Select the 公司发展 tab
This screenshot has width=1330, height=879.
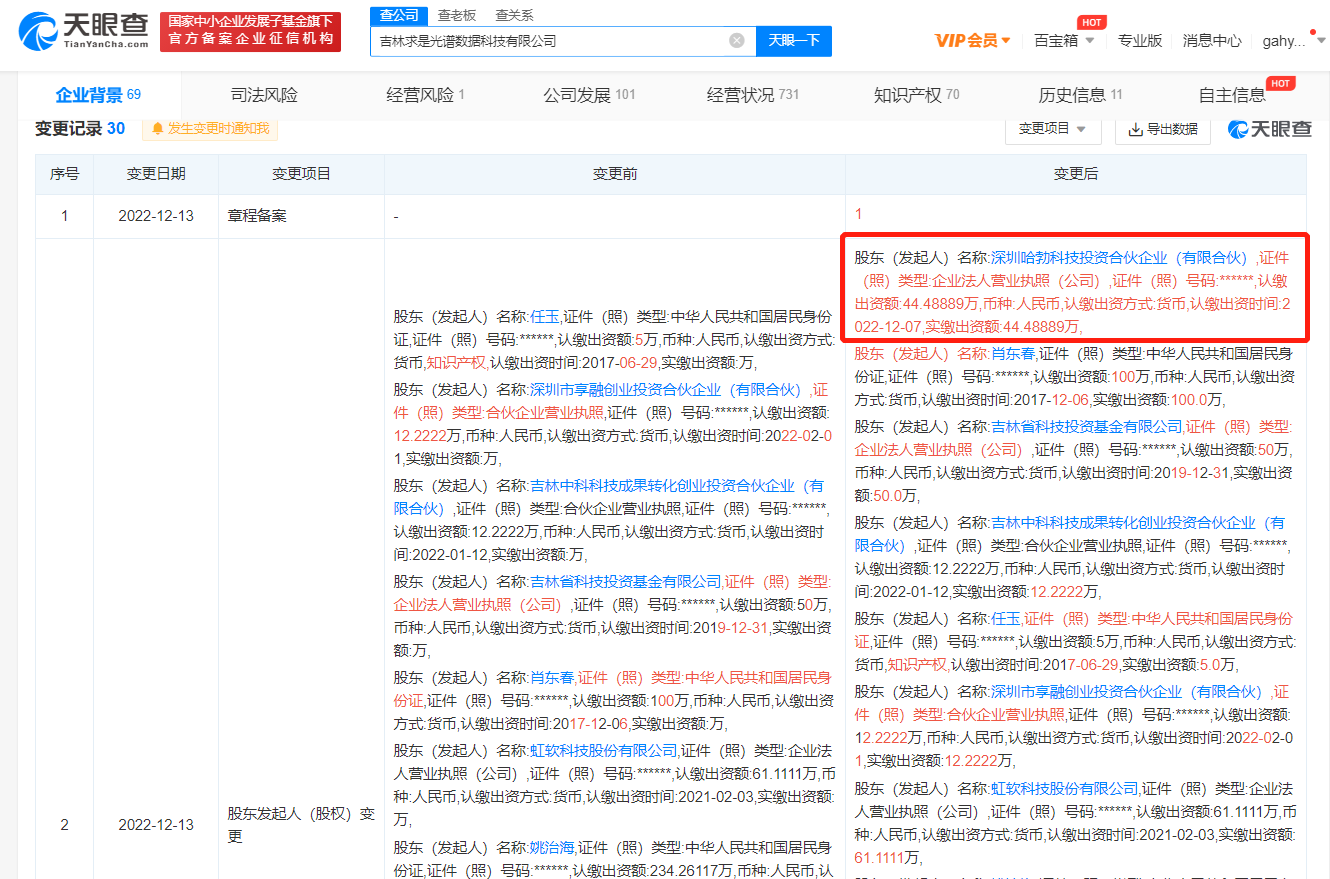[x=589, y=95]
